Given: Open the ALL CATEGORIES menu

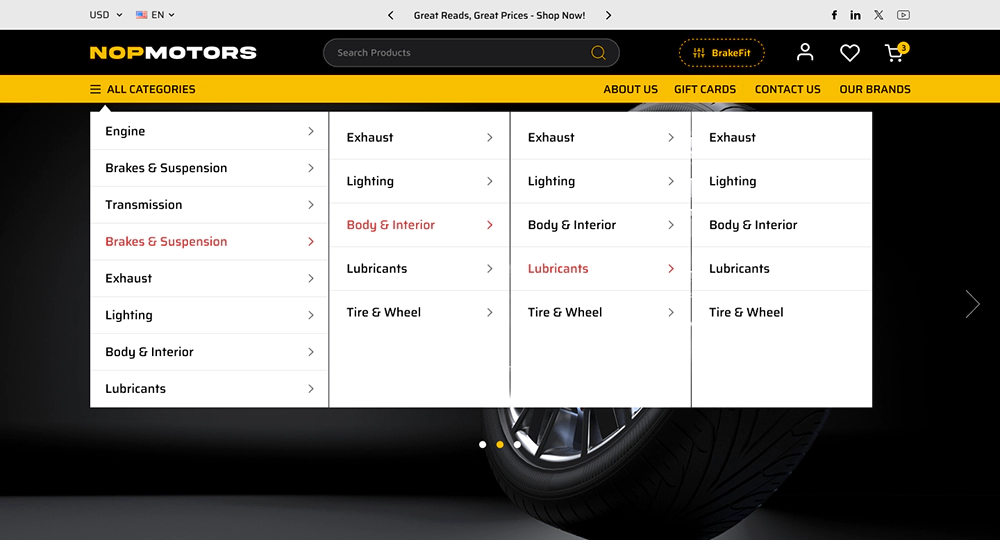Looking at the screenshot, I should pyautogui.click(x=143, y=89).
